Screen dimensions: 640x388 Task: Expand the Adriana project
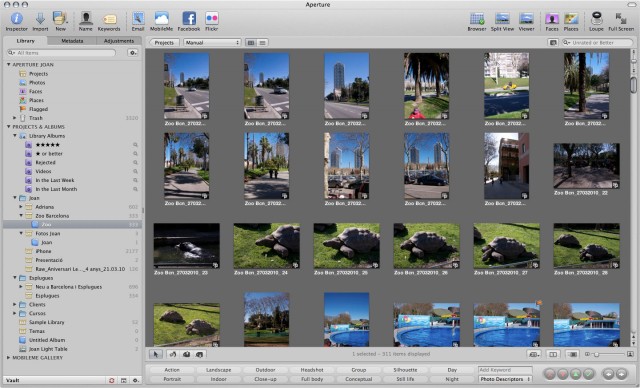click(21, 207)
